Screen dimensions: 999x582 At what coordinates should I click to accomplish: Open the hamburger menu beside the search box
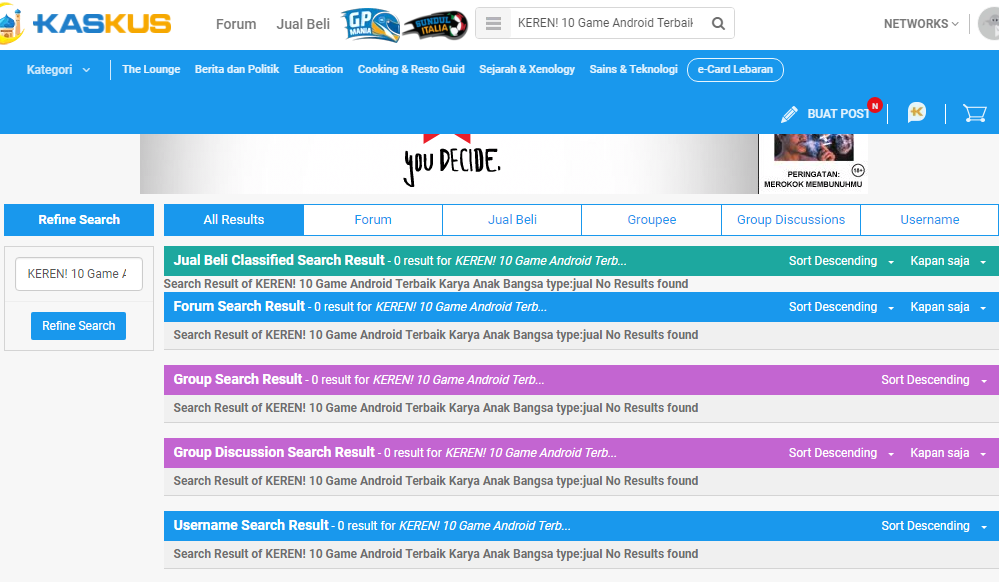click(x=493, y=24)
